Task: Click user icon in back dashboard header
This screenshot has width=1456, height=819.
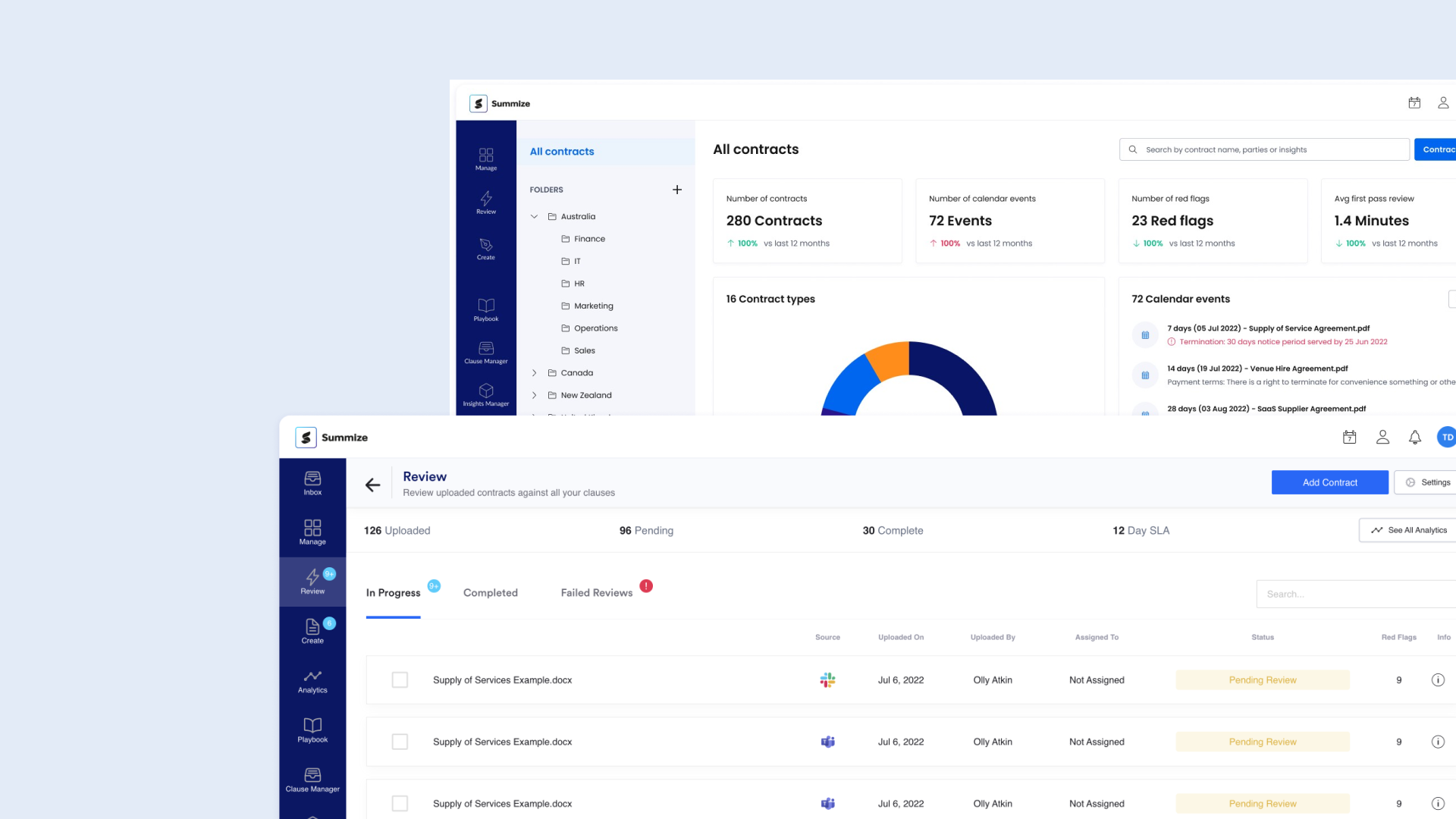Action: [x=1443, y=103]
